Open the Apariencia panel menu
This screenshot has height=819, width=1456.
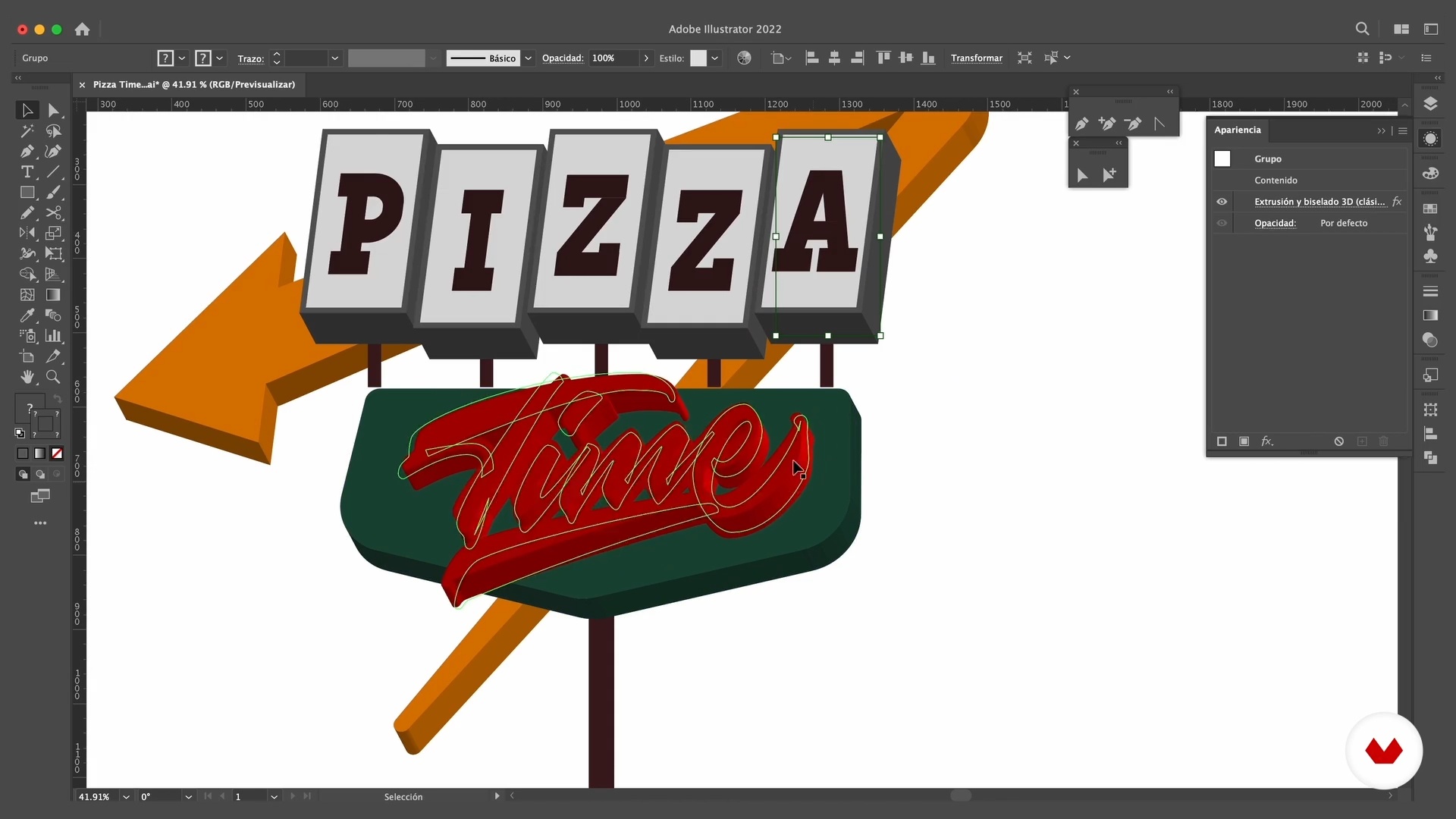(x=1403, y=131)
